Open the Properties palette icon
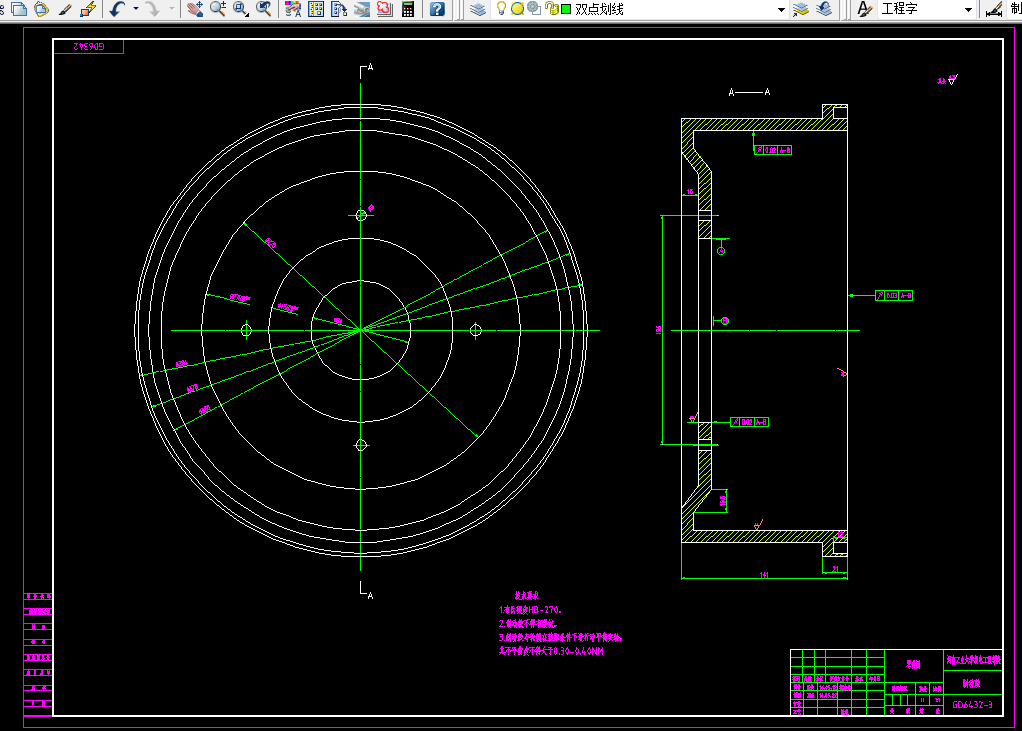The width and height of the screenshot is (1022, 731). pos(293,9)
